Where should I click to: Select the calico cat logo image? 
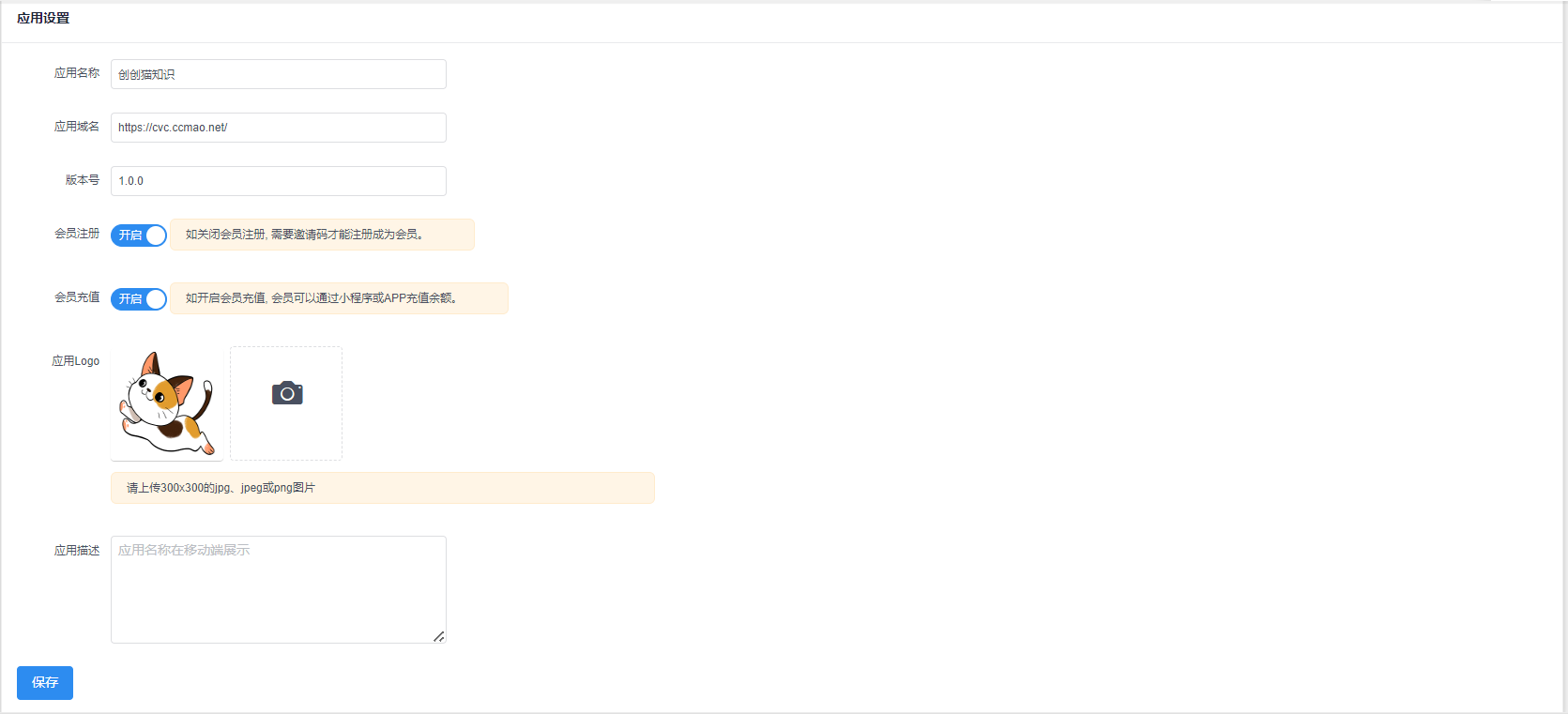click(x=167, y=403)
